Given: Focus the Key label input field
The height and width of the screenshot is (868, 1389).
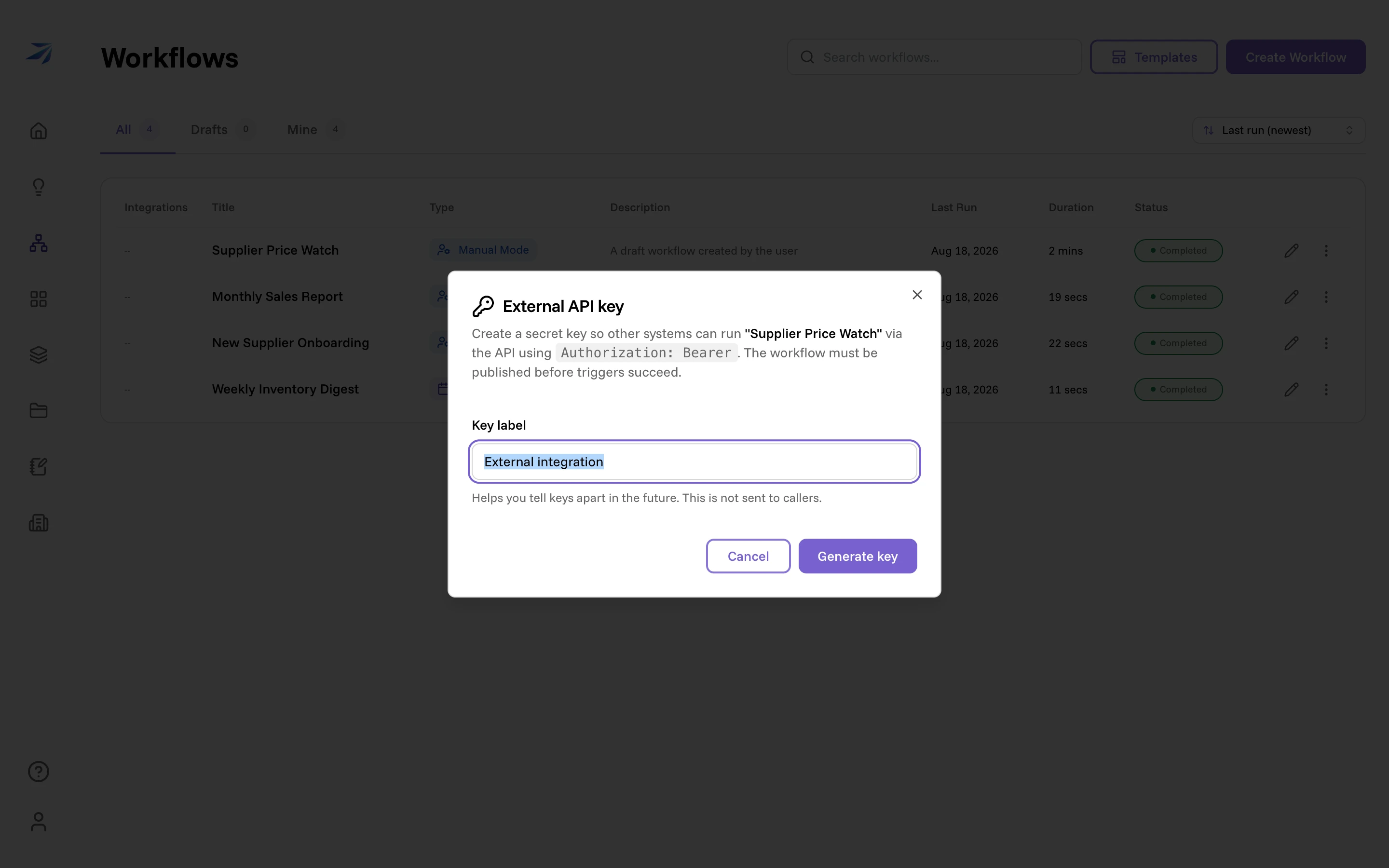Looking at the screenshot, I should click(x=694, y=461).
